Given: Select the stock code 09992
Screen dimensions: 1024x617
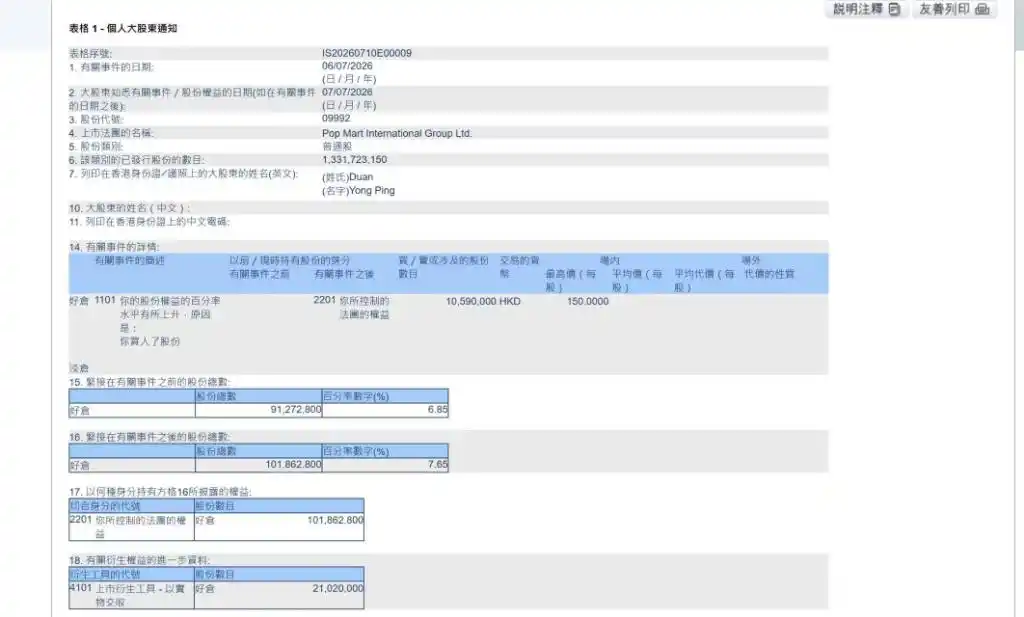Looking at the screenshot, I should tap(336, 118).
